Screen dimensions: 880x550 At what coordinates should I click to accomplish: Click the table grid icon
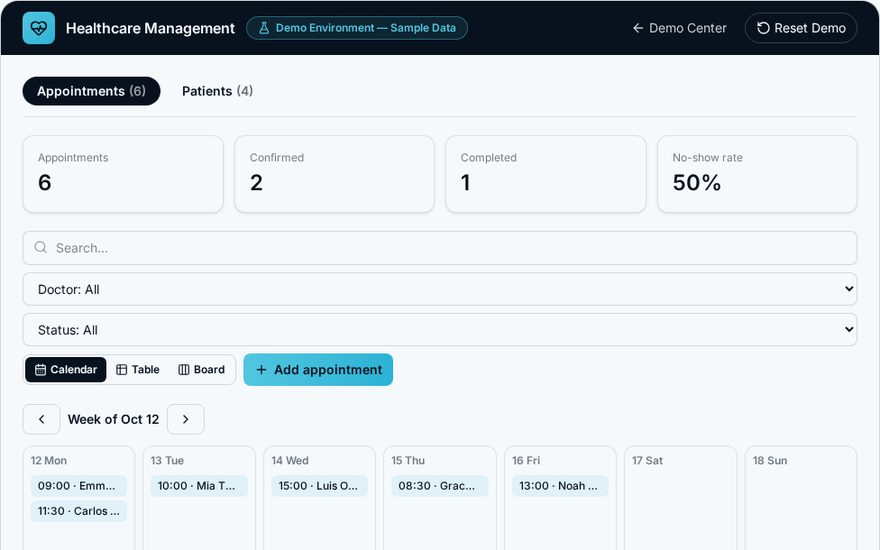(x=122, y=370)
